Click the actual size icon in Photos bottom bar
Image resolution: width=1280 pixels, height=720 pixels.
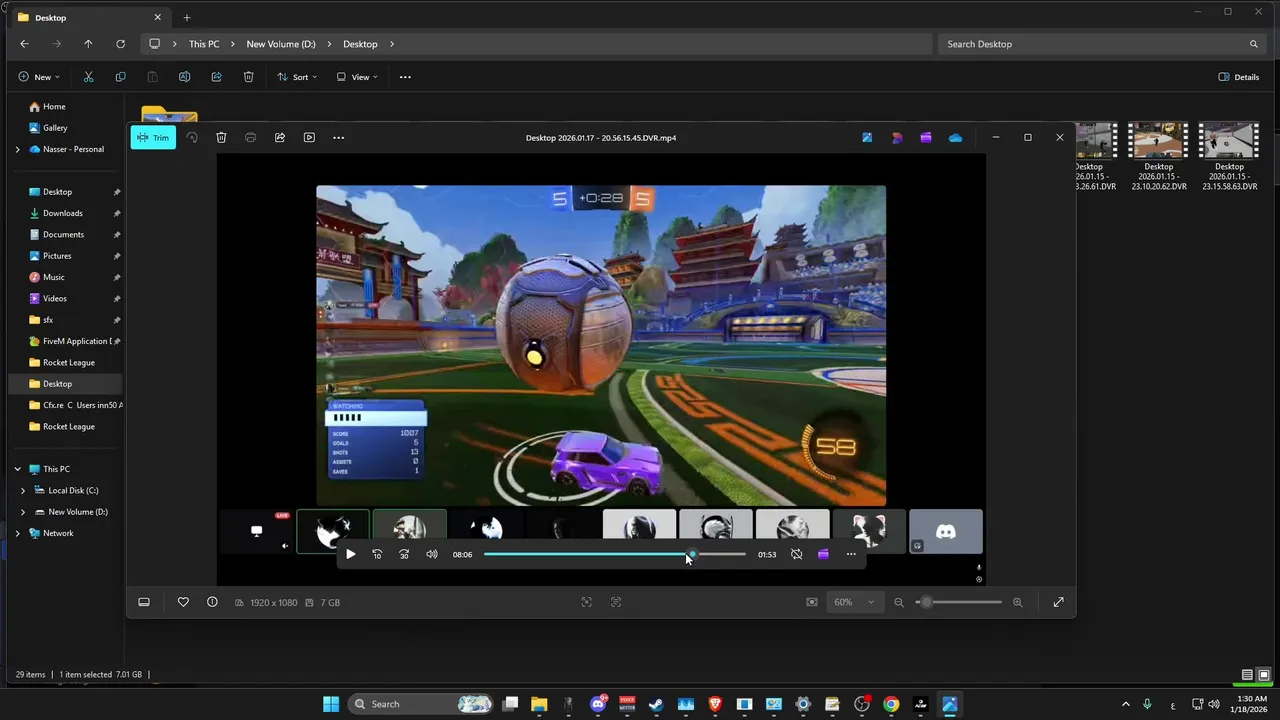(616, 602)
